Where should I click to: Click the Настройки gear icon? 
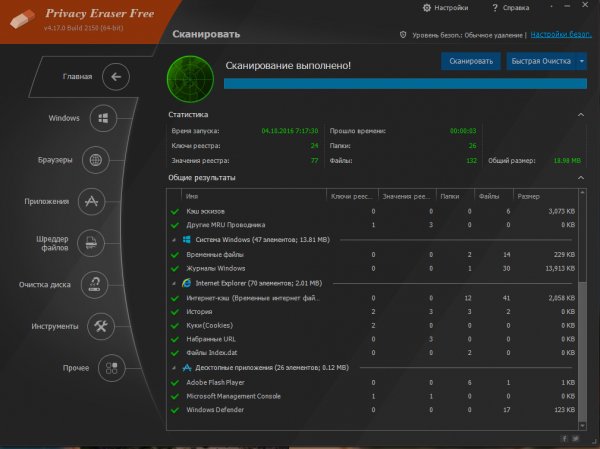427,8
